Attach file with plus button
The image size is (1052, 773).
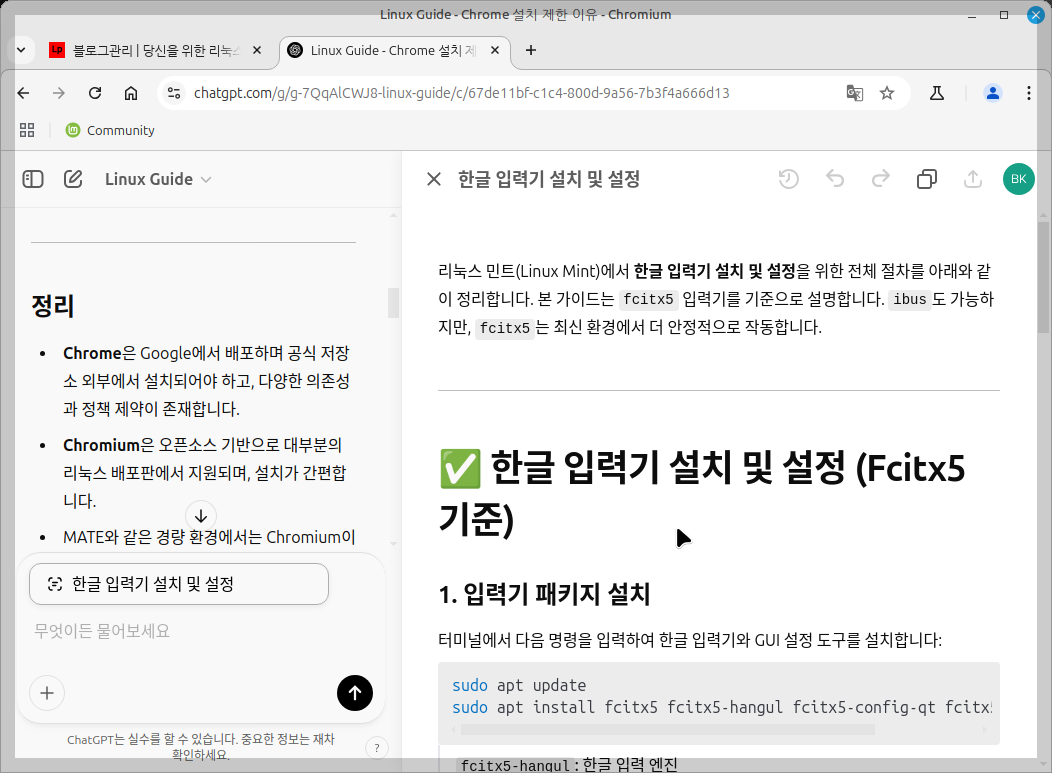pos(47,693)
